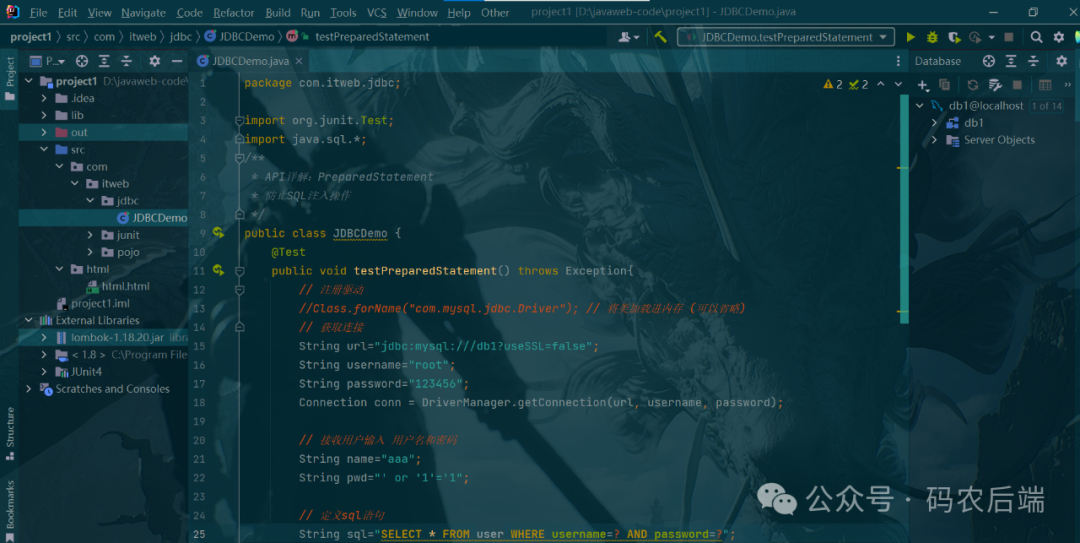Expand all in Database panel
This screenshot has height=543, width=1080.
tap(1010, 61)
